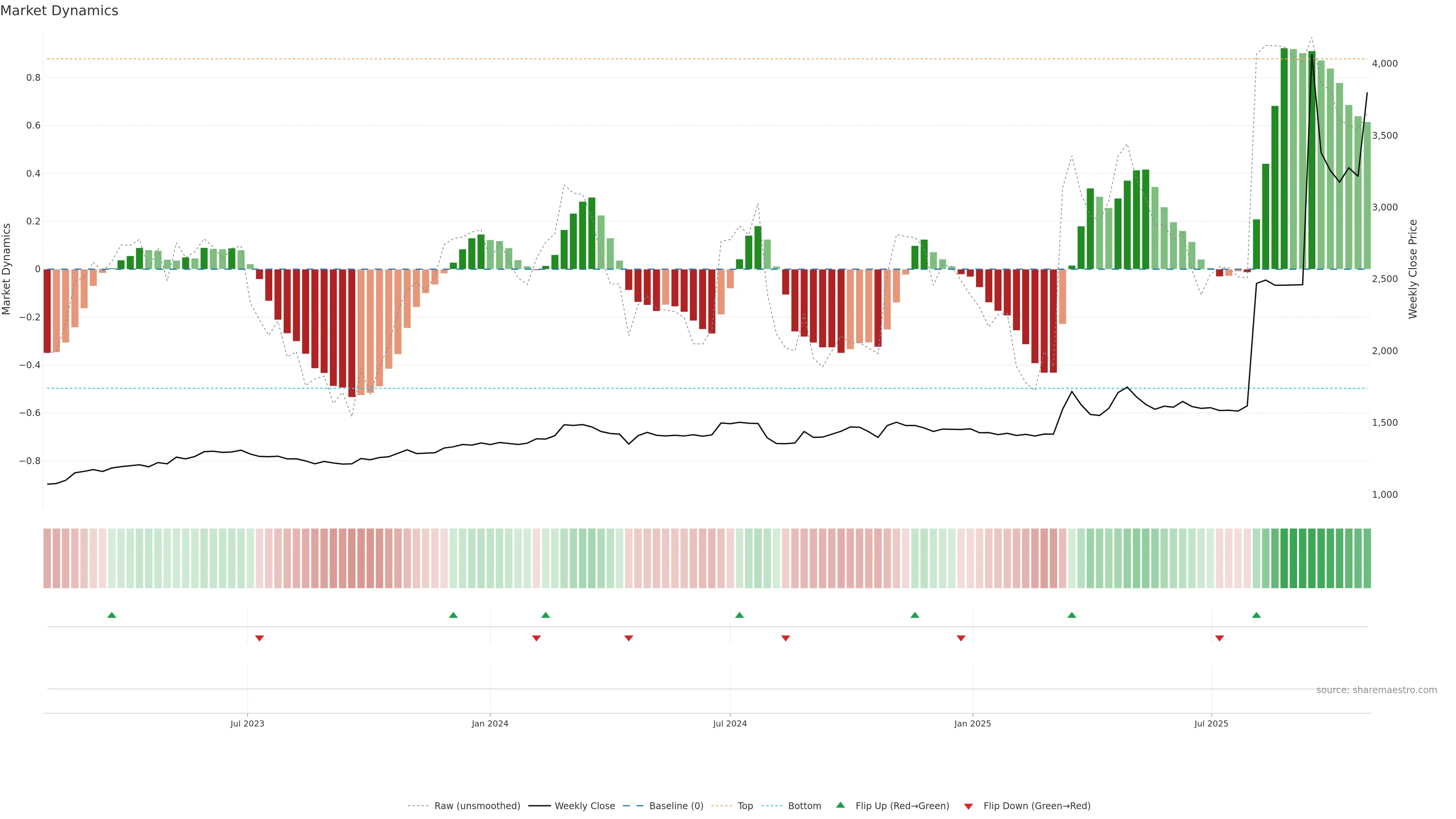
Task: Hide the Top threshold line via legend
Action: 745,806
